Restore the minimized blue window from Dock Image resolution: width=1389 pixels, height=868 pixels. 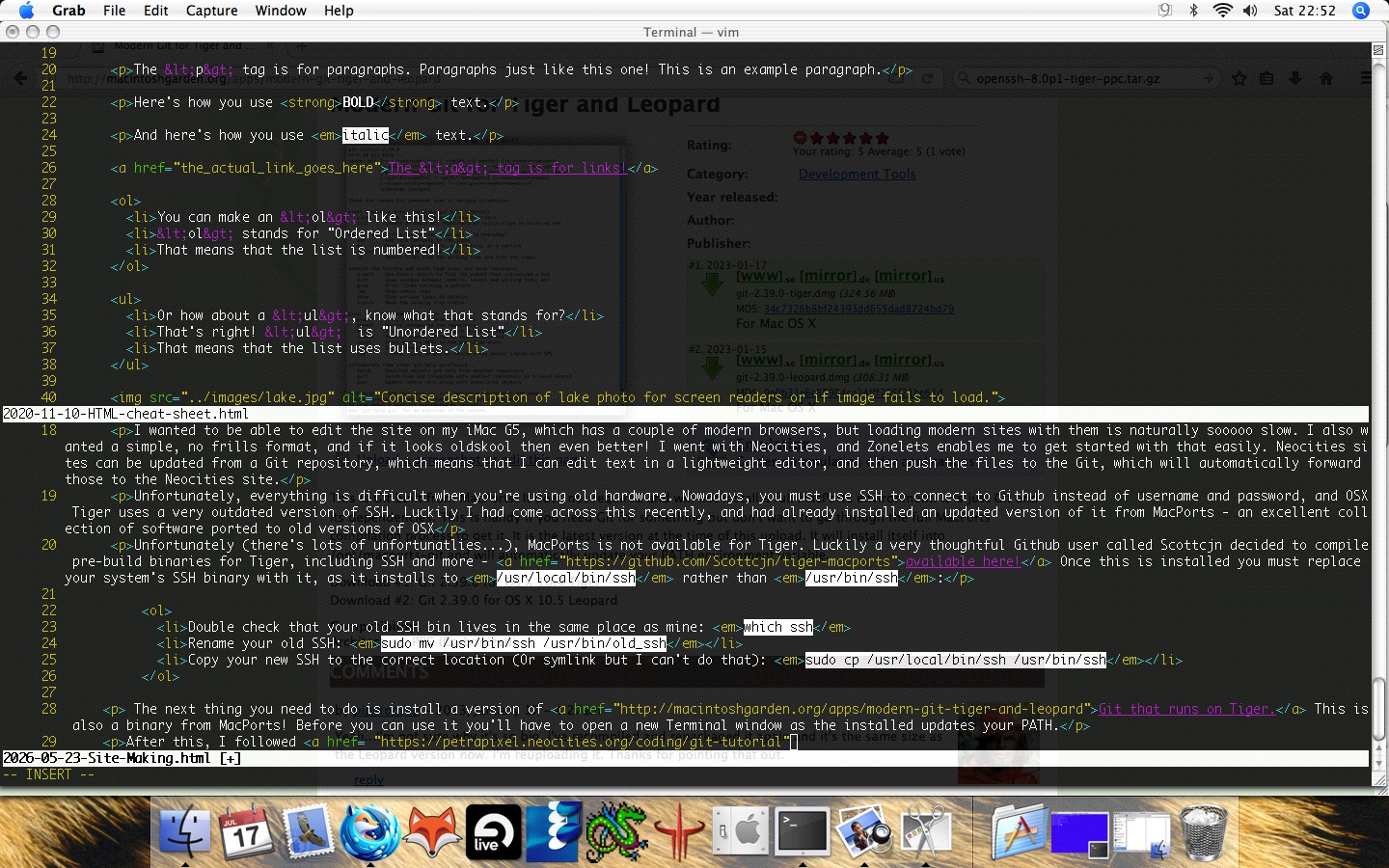click(x=1079, y=834)
